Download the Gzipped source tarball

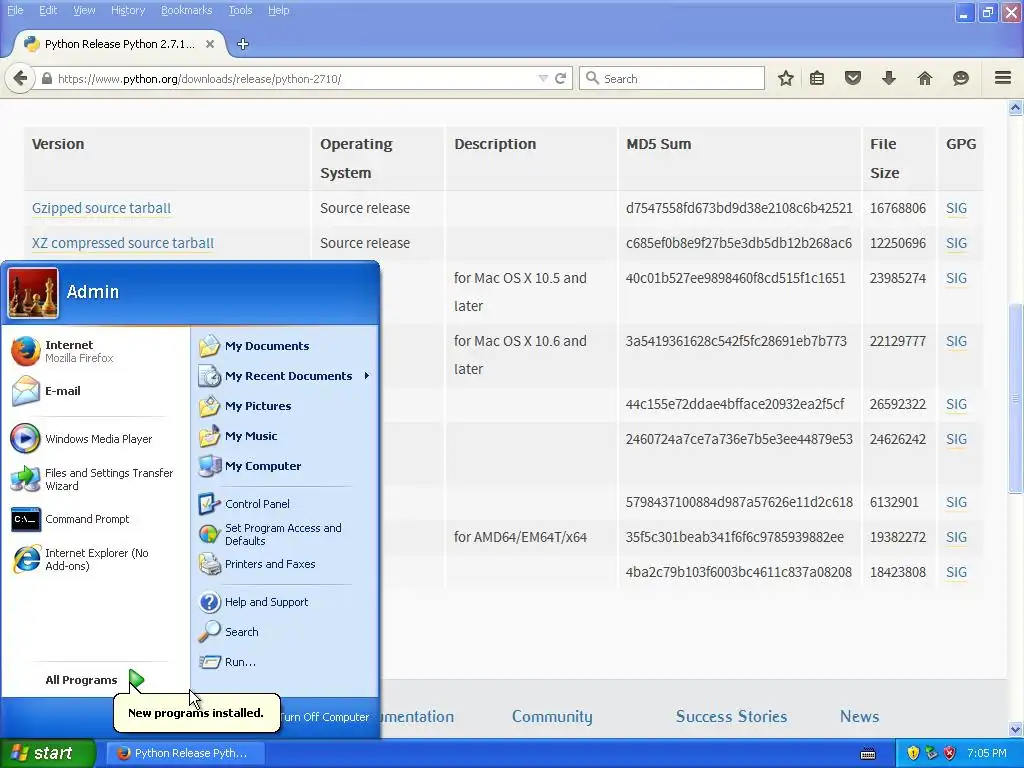(x=101, y=208)
